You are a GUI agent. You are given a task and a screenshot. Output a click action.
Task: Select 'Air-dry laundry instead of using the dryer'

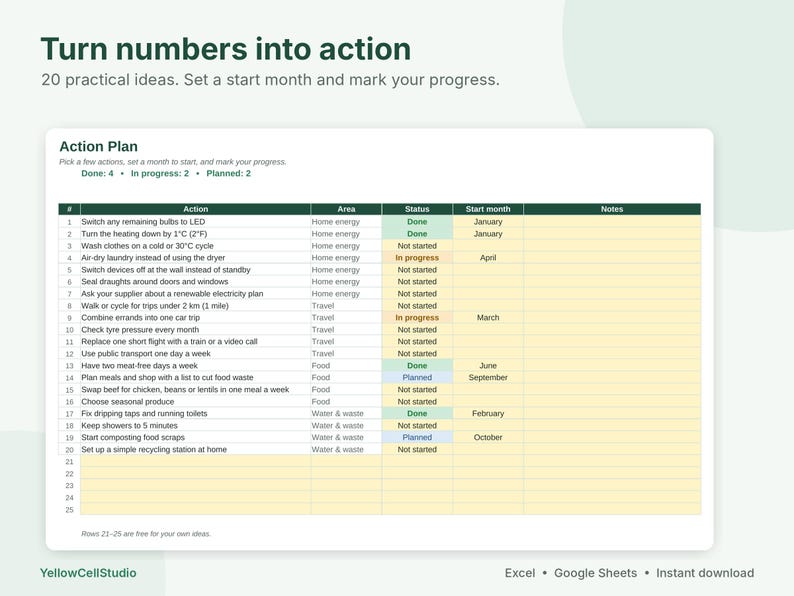coord(195,258)
